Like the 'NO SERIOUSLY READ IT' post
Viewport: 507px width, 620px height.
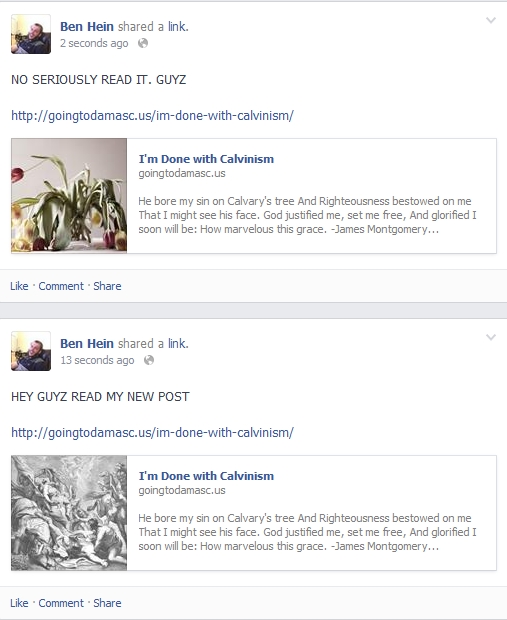pyautogui.click(x=19, y=286)
